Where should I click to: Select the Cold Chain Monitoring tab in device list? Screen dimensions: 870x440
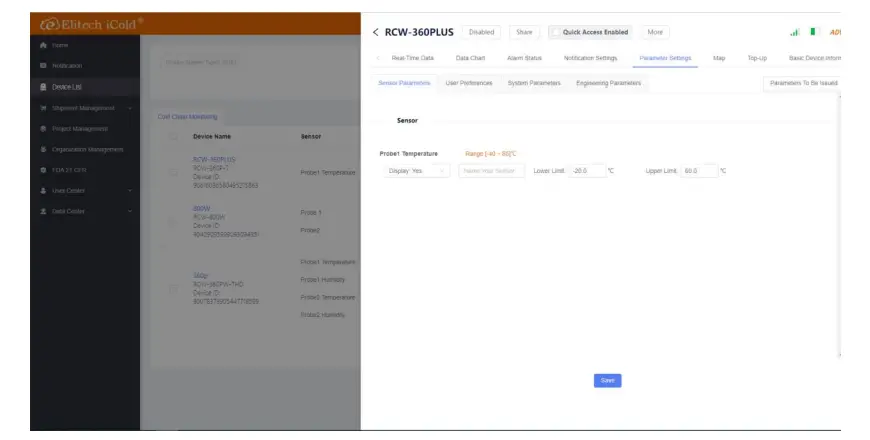click(188, 117)
